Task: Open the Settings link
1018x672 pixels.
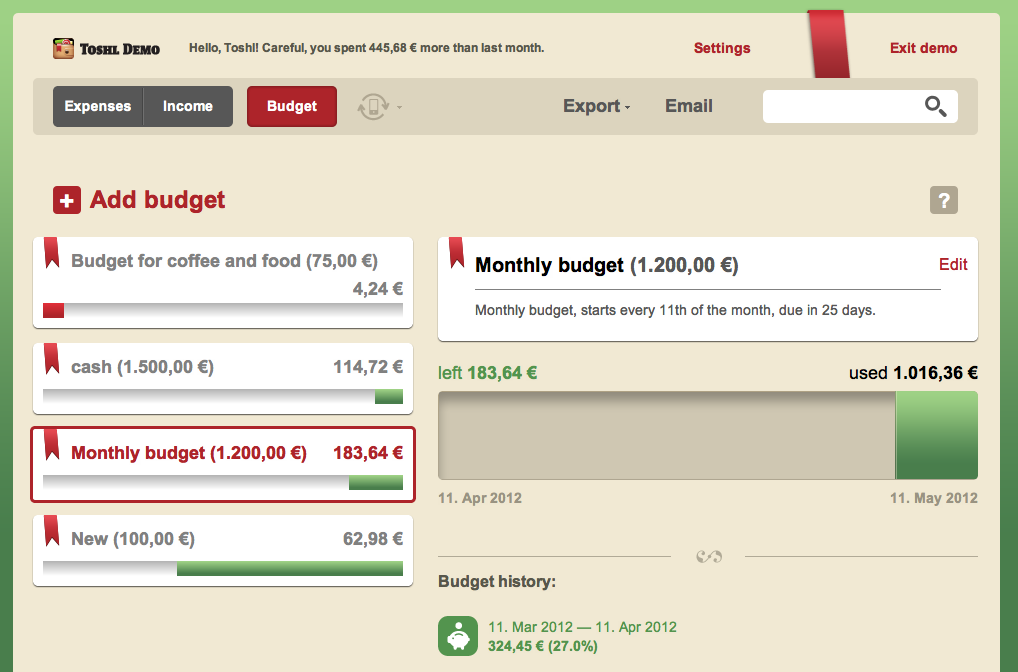Action: [722, 48]
